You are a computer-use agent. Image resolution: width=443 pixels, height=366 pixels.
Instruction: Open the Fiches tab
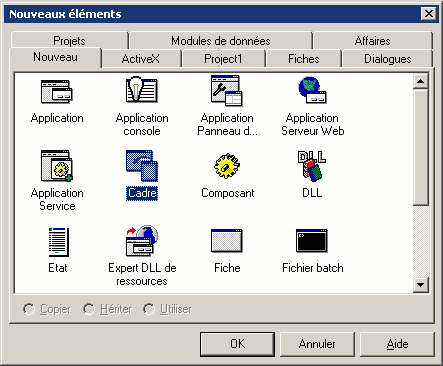point(304,59)
